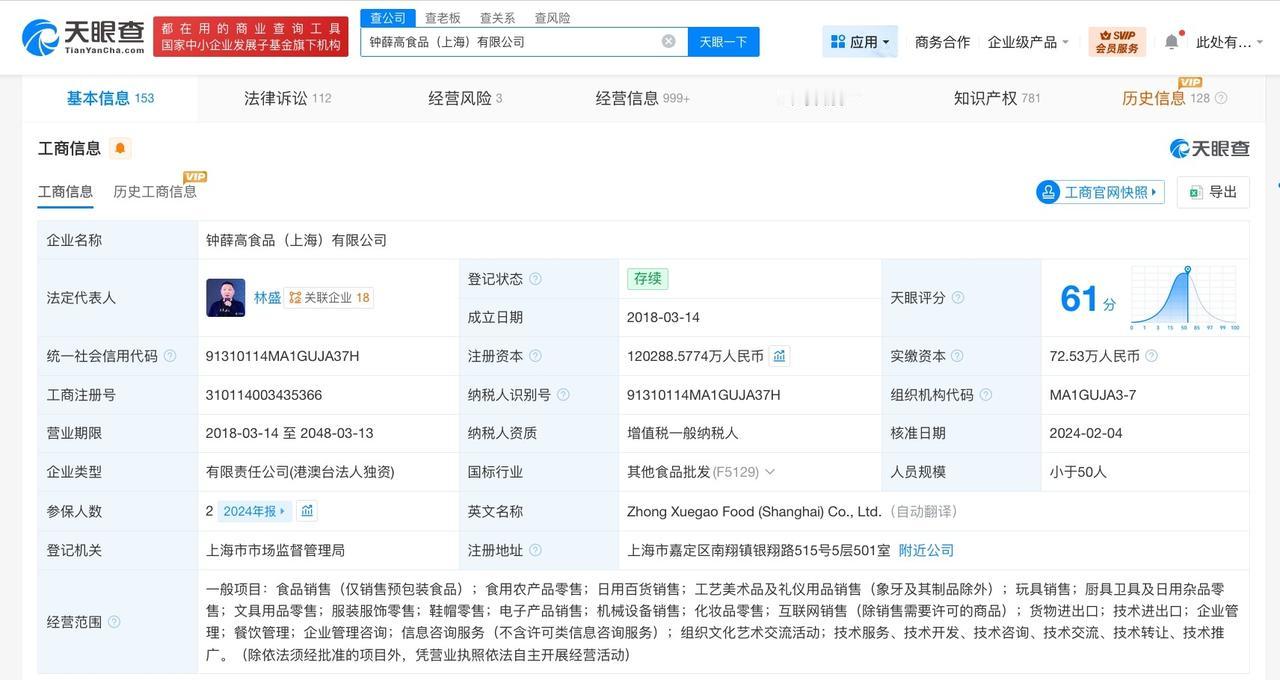Image resolution: width=1280 pixels, height=680 pixels.
Task: Click the TianYanCha logo in header
Action: [83, 37]
